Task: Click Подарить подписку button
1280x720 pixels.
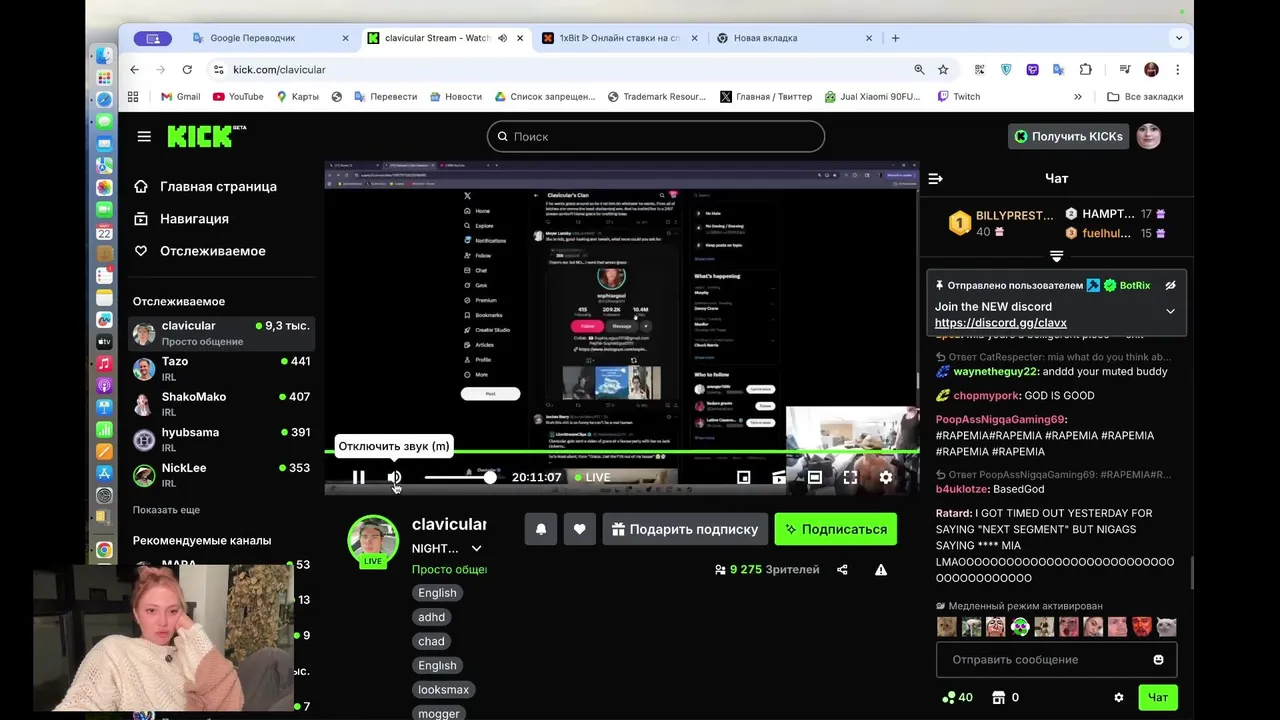Action: pyautogui.click(x=685, y=529)
